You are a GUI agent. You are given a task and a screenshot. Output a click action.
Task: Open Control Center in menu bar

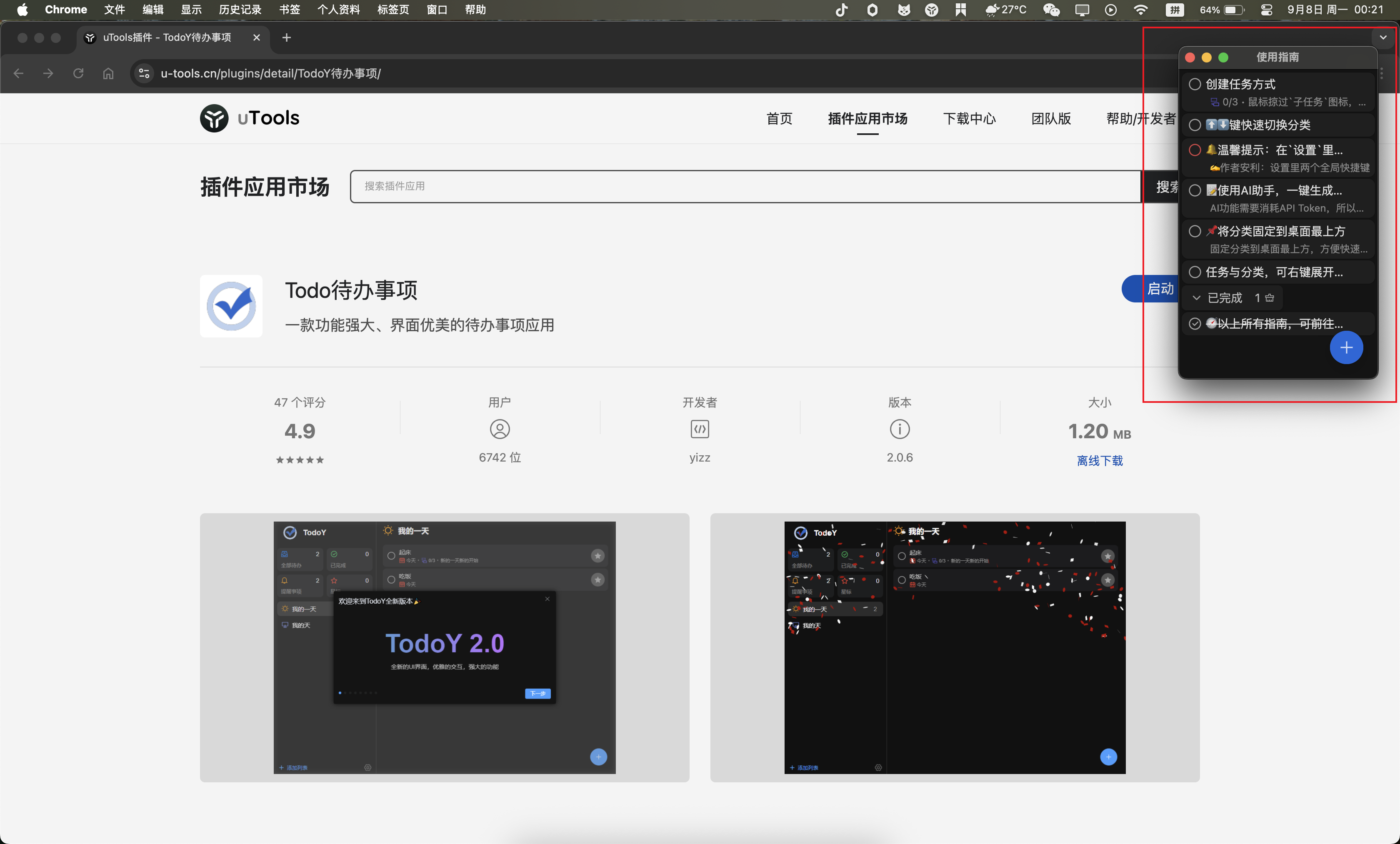point(1266,10)
